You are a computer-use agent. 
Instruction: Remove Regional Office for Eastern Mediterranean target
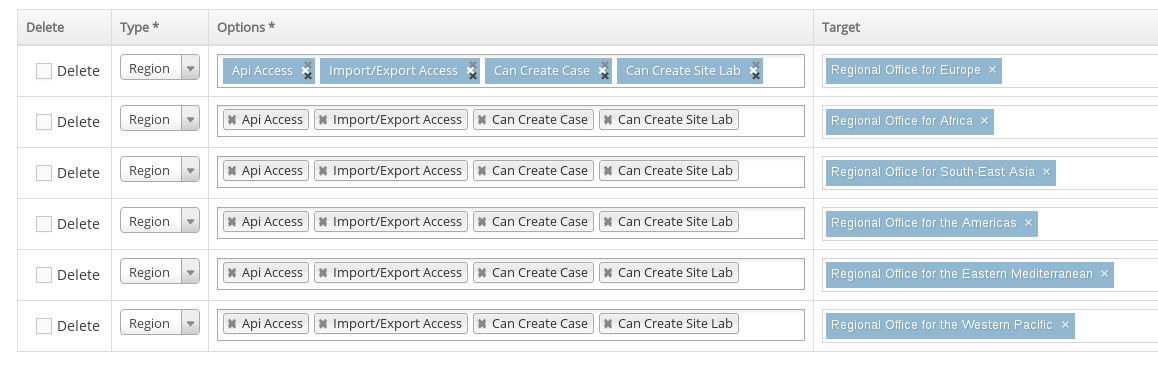pos(1104,274)
